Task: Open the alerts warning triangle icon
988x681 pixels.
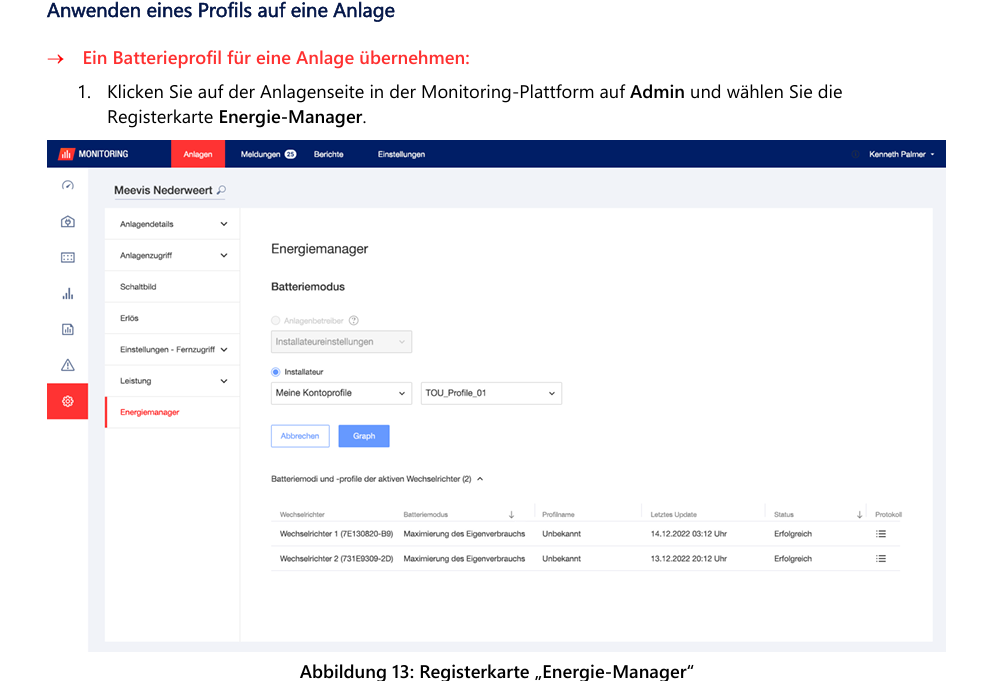Action: tap(67, 365)
